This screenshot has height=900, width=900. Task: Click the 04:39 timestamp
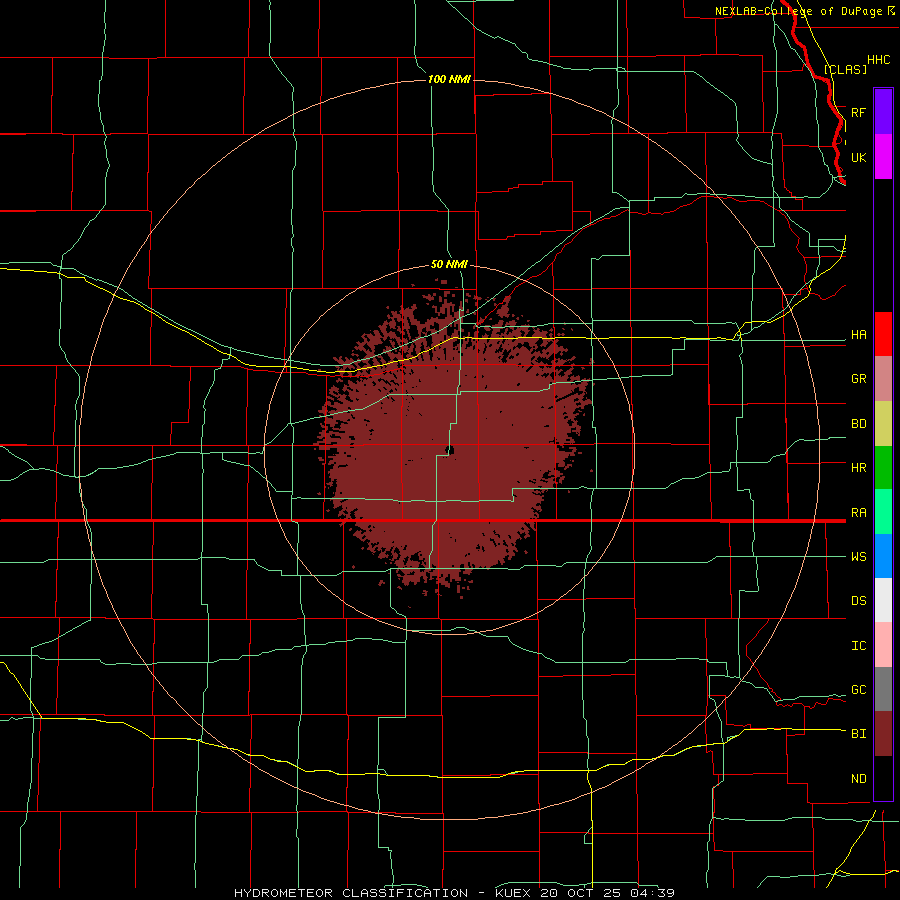(x=652, y=893)
